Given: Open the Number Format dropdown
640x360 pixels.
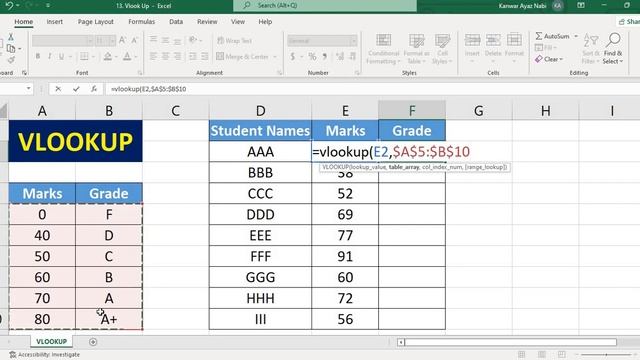Looking at the screenshot, I should [x=353, y=40].
